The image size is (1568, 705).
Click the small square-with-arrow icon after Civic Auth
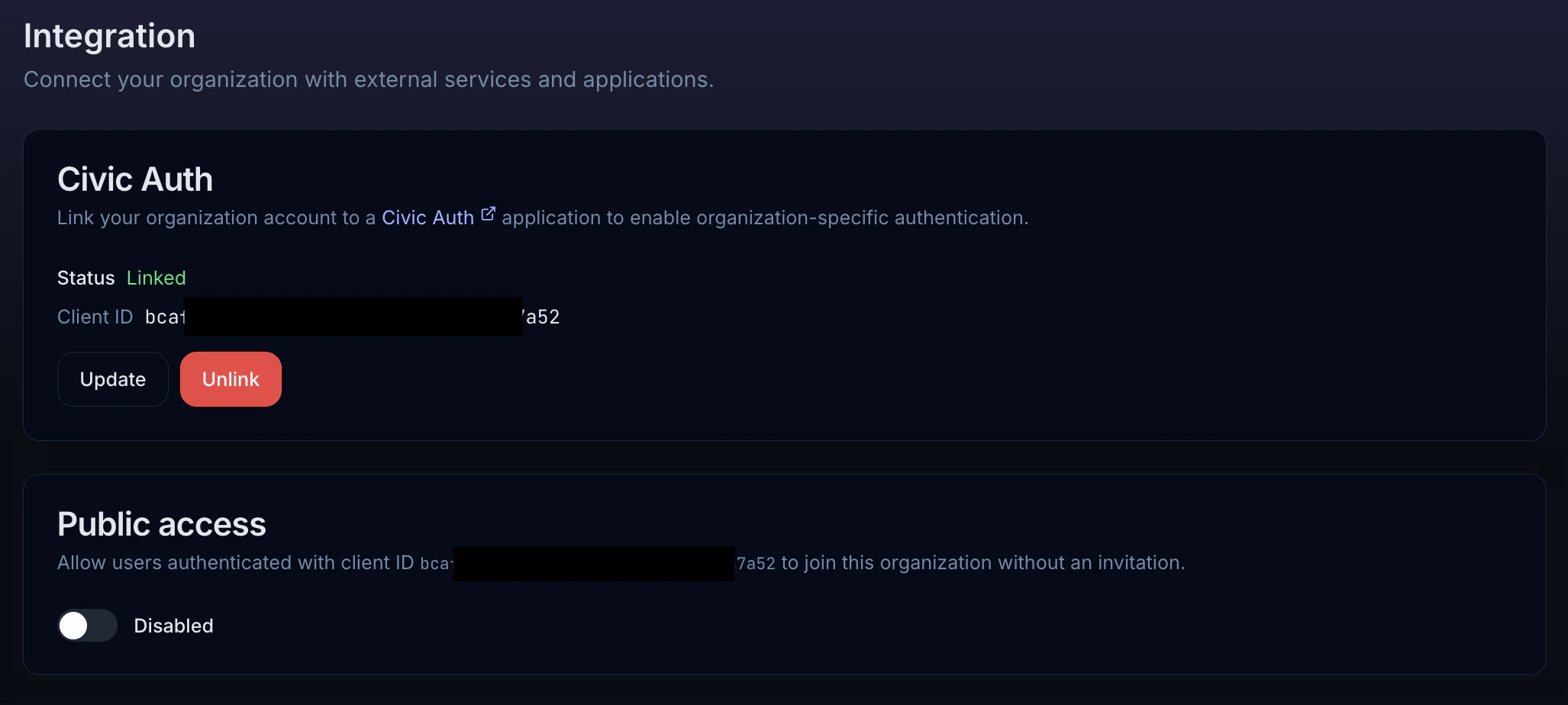tap(489, 212)
